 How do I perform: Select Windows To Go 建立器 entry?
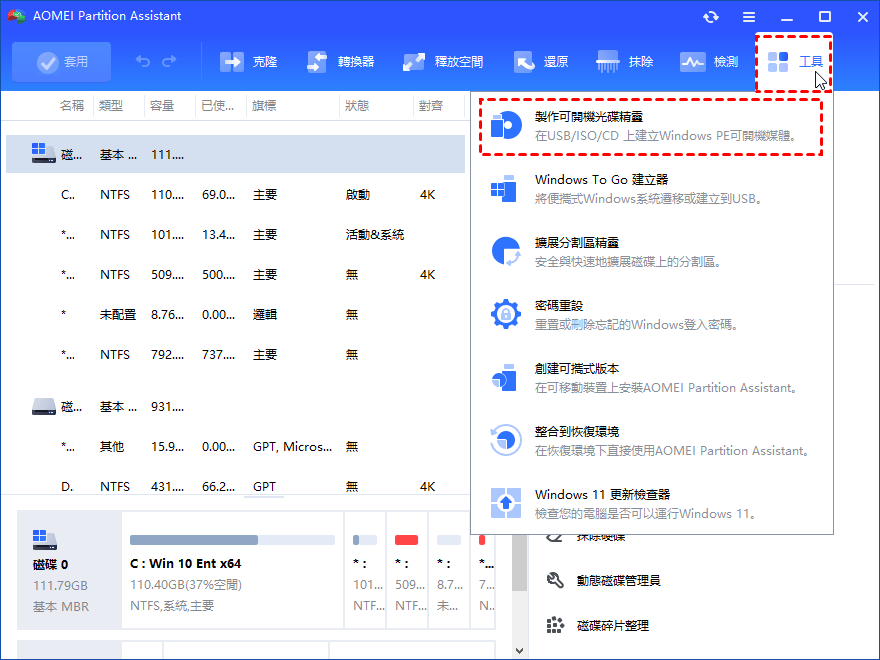651,189
